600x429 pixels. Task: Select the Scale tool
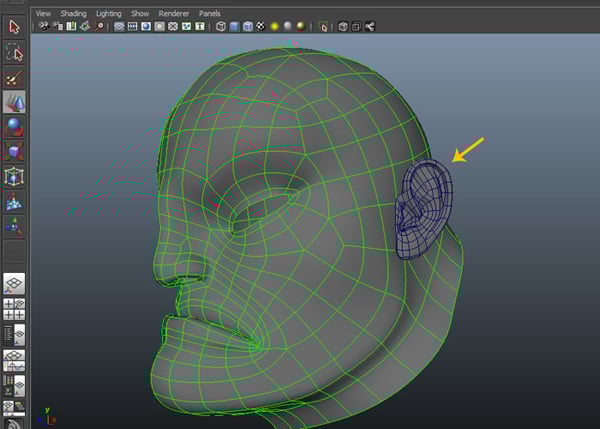pos(14,152)
